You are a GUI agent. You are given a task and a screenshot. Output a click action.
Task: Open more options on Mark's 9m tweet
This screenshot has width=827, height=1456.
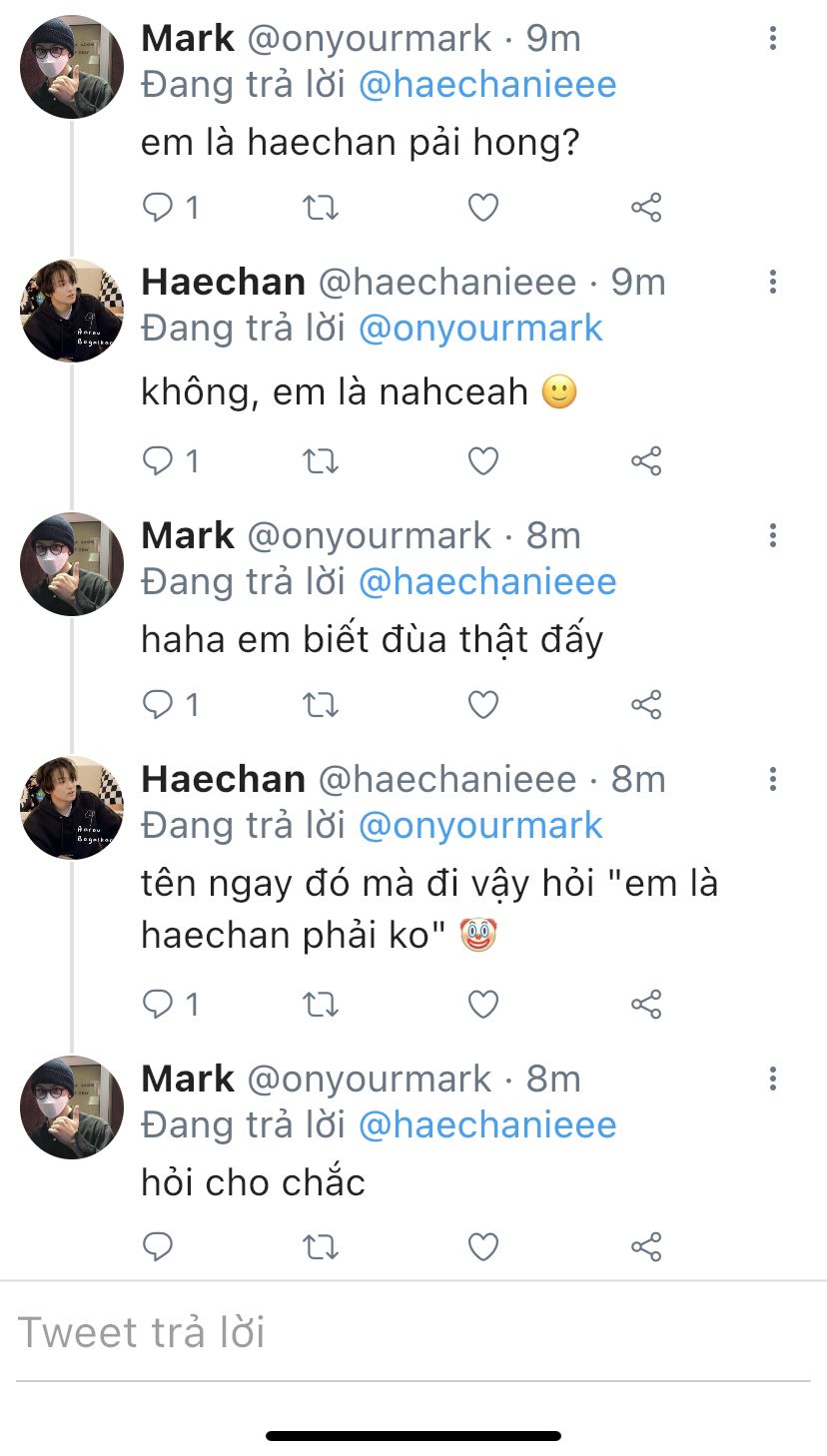[x=773, y=39]
